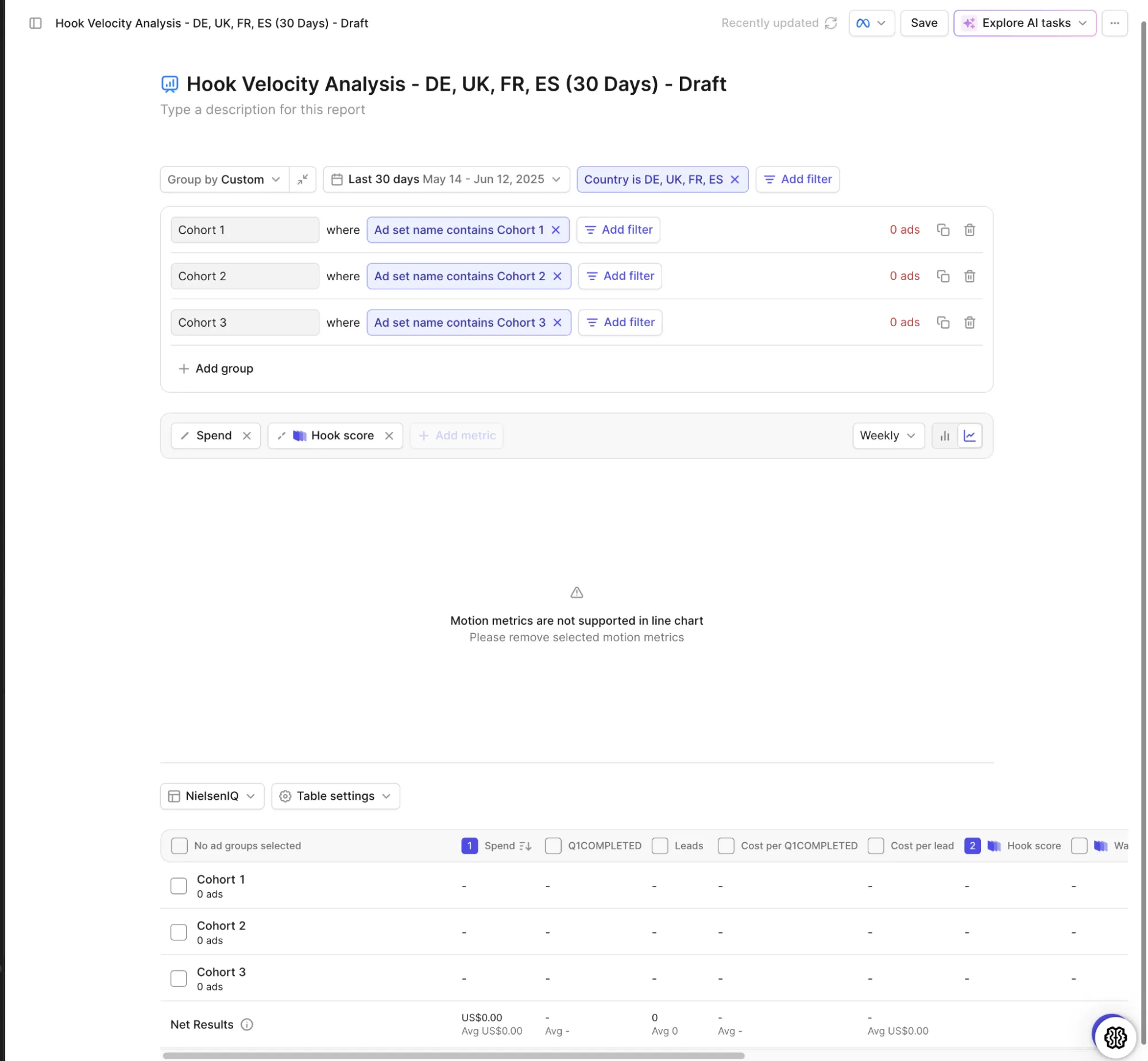The height and width of the screenshot is (1061, 1148).
Task: Click the calendar icon in date range
Action: pyautogui.click(x=337, y=179)
